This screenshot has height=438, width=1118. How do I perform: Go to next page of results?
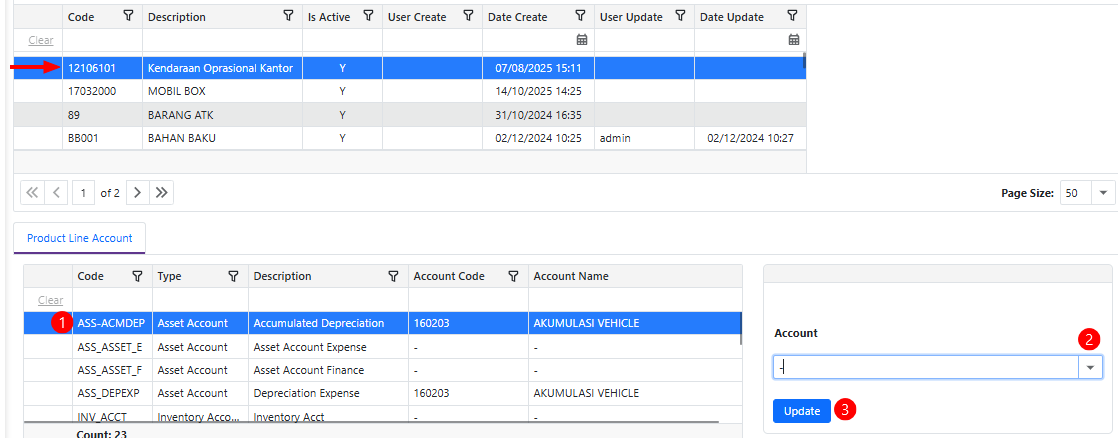point(138,193)
